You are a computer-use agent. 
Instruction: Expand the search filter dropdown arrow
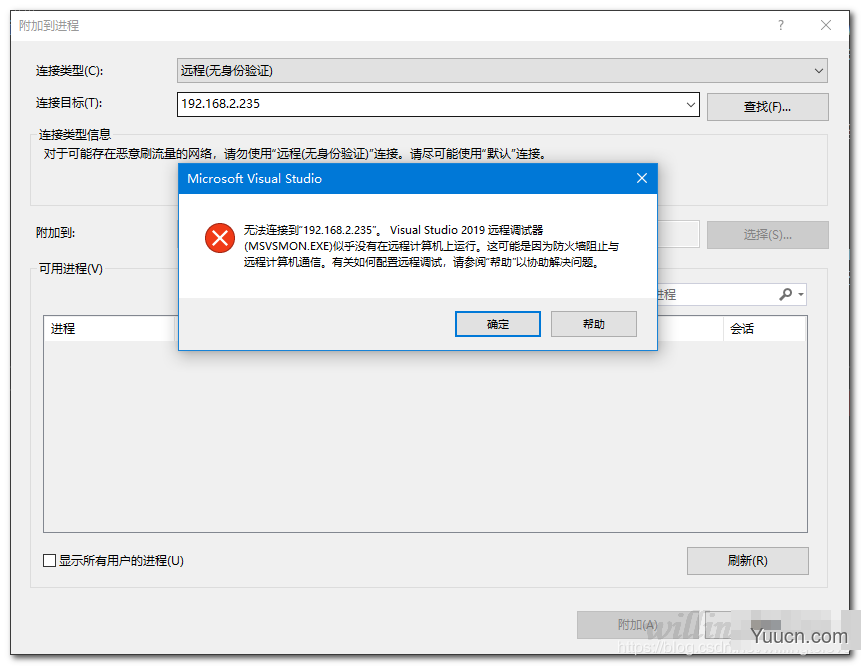tap(801, 295)
